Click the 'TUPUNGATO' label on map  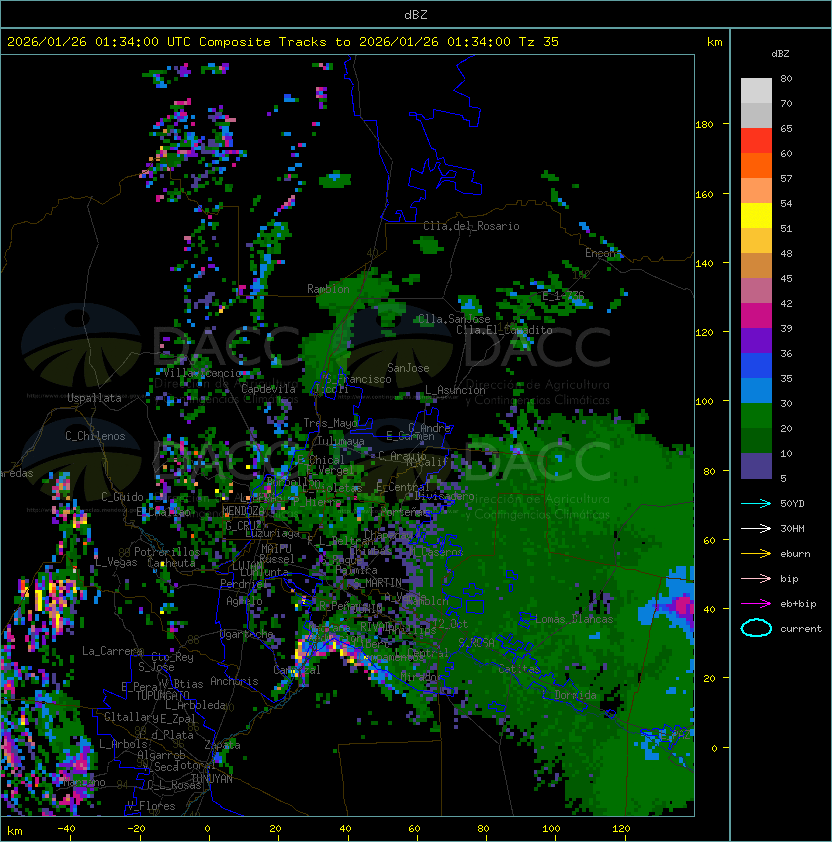click(162, 695)
